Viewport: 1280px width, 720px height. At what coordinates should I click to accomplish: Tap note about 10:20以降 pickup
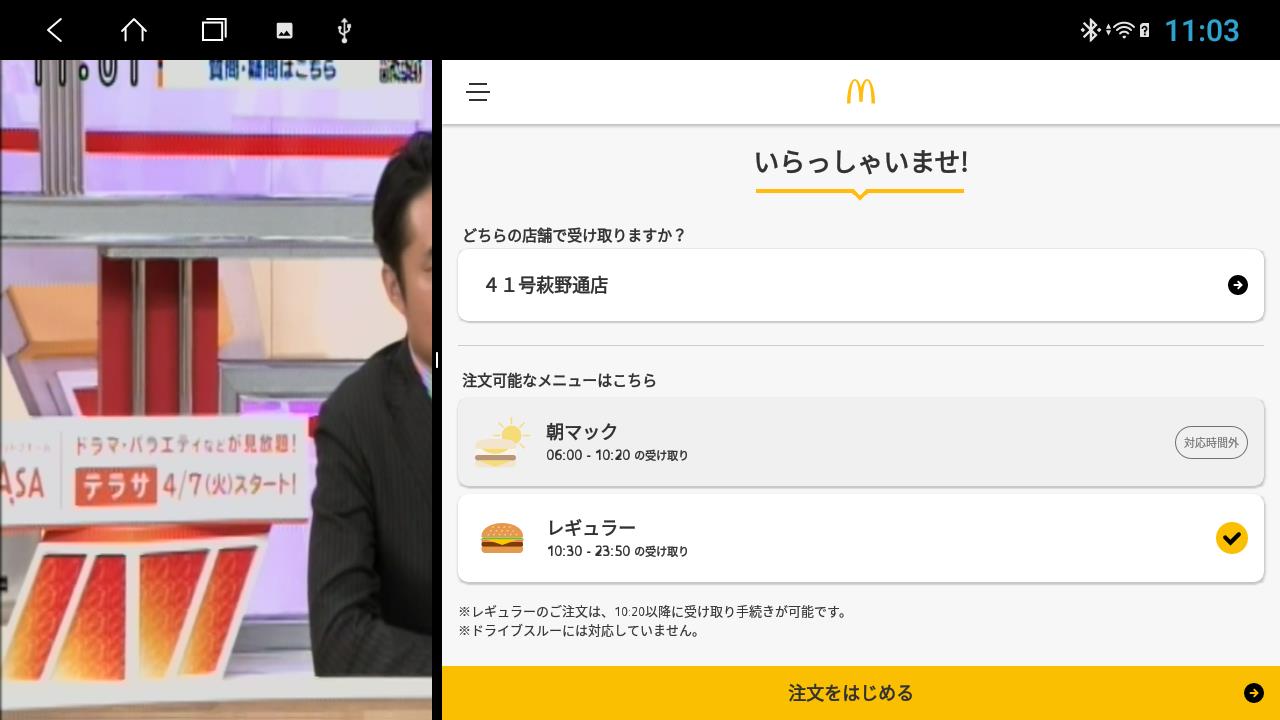coord(654,612)
